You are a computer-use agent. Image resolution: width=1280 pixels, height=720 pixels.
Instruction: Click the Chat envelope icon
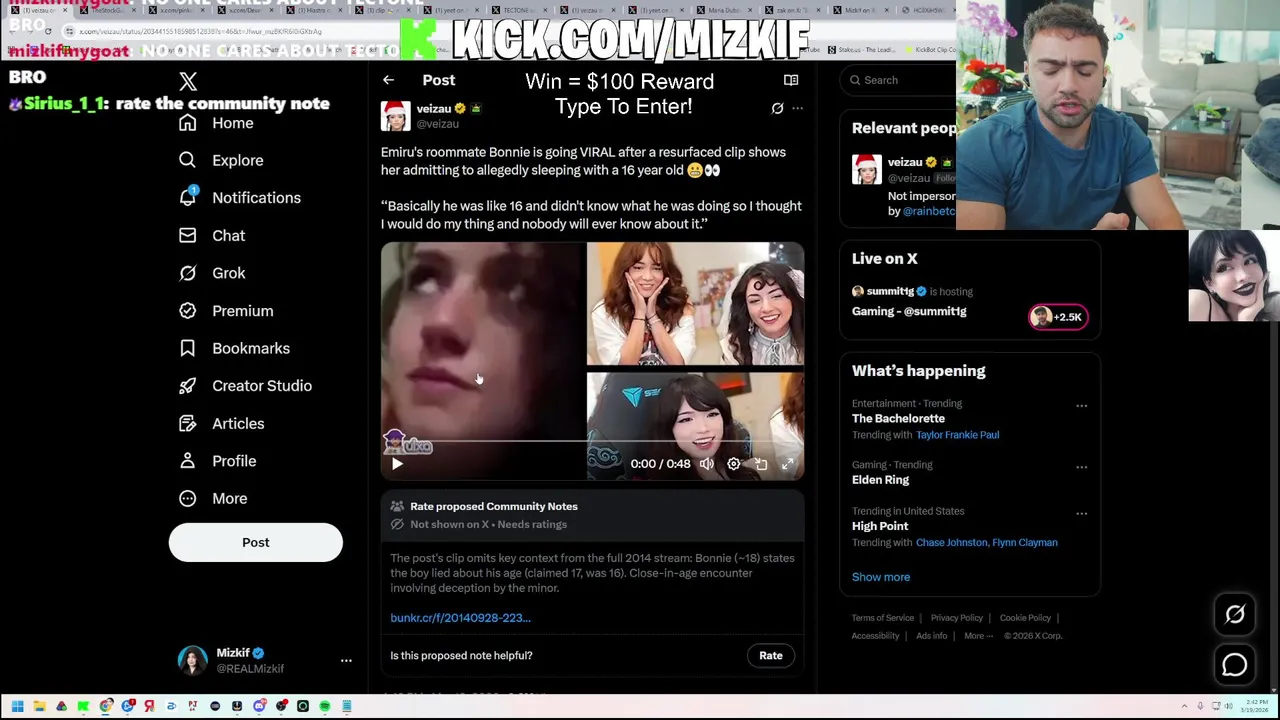(x=187, y=235)
